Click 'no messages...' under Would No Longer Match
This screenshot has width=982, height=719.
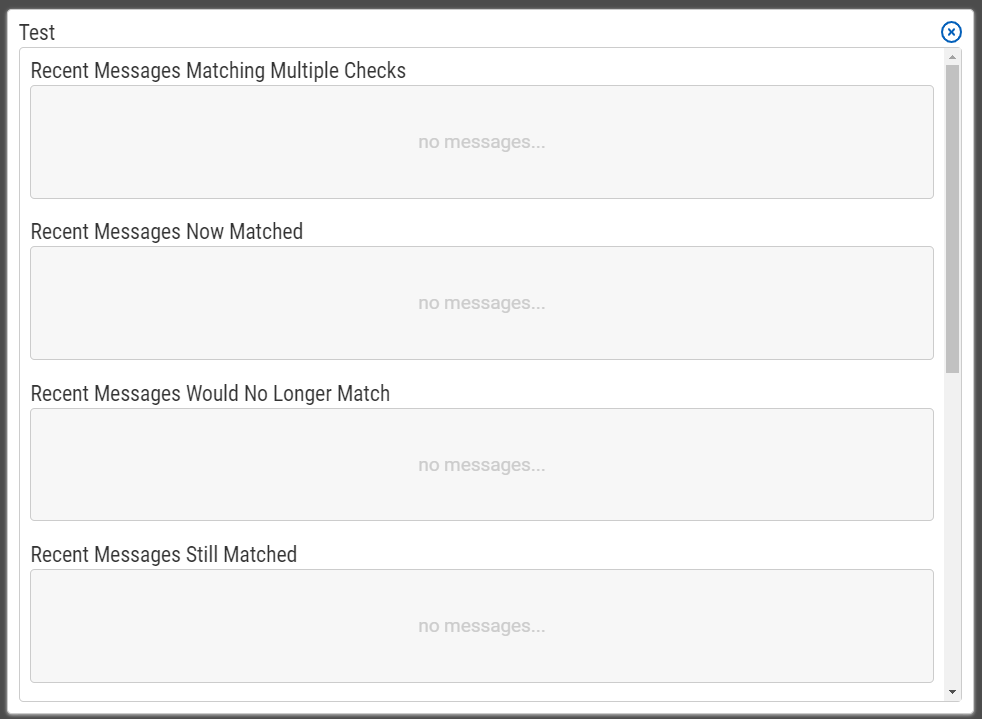pyautogui.click(x=482, y=465)
